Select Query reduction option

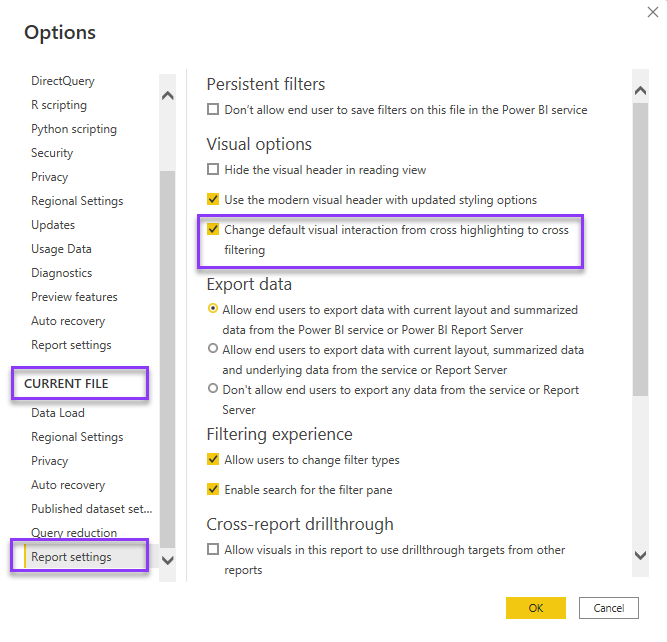pyautogui.click(x=74, y=533)
